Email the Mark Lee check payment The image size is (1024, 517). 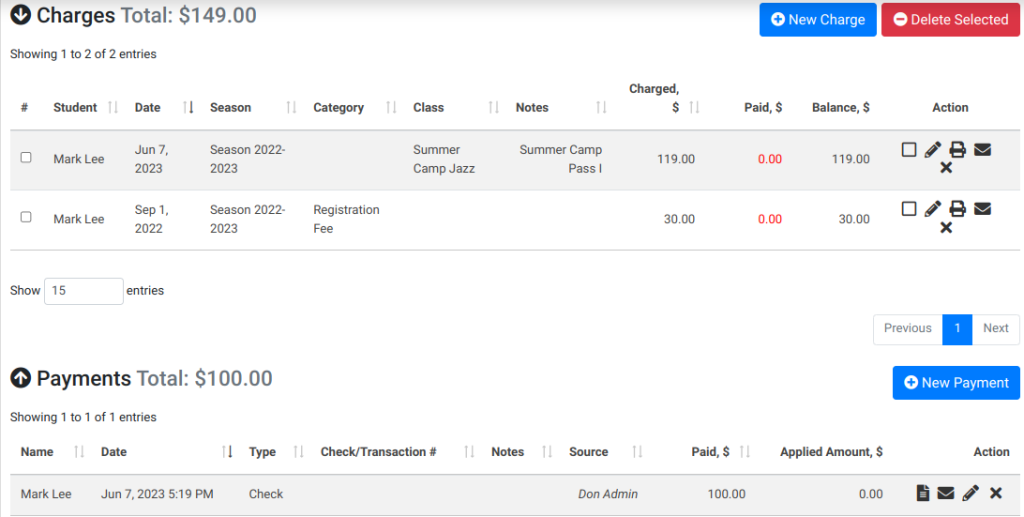946,493
